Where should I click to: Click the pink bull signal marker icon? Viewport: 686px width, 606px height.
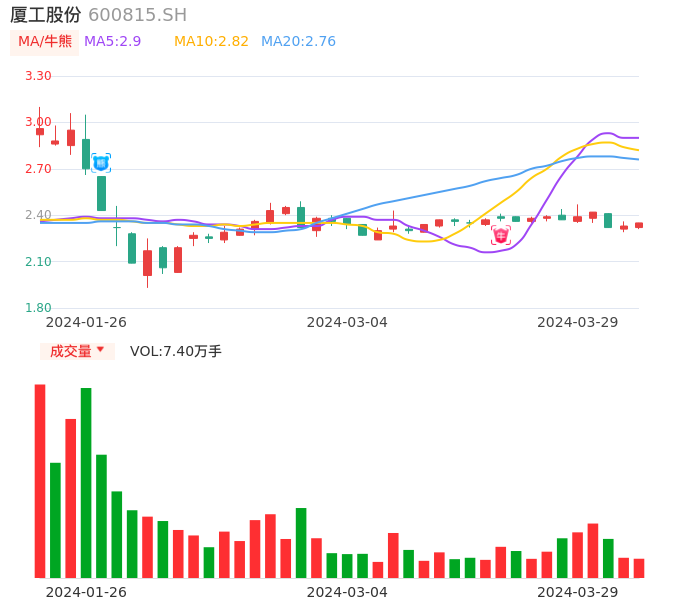[x=501, y=235]
